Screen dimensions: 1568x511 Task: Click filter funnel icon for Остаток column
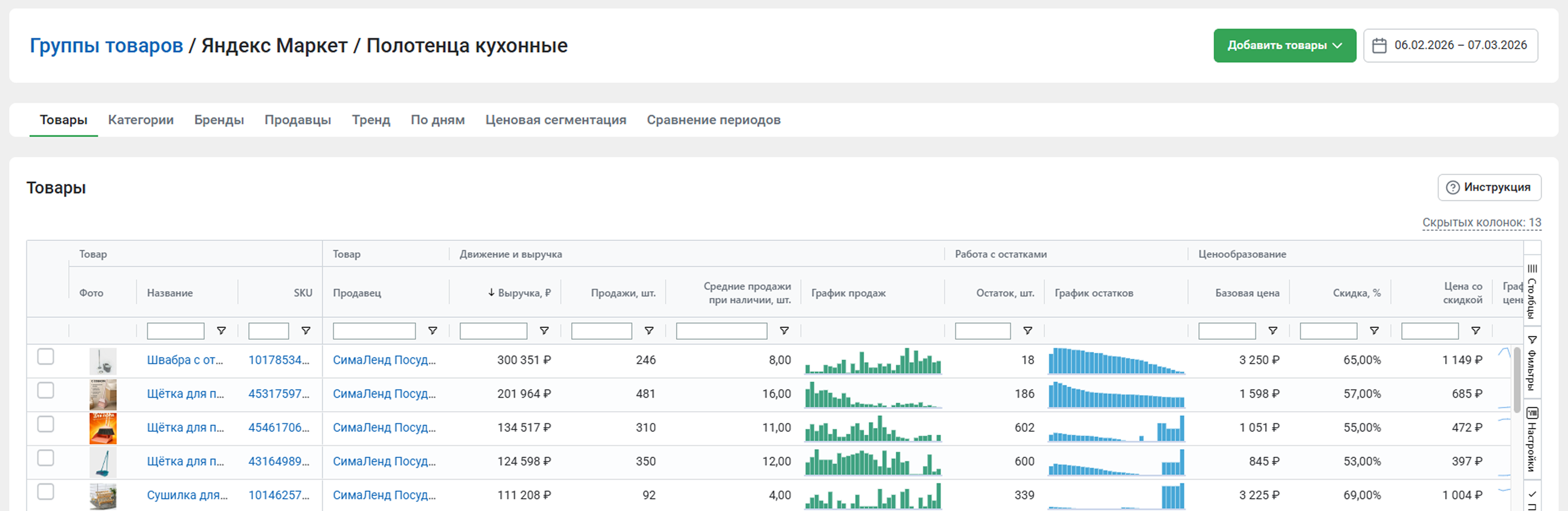tap(1027, 331)
